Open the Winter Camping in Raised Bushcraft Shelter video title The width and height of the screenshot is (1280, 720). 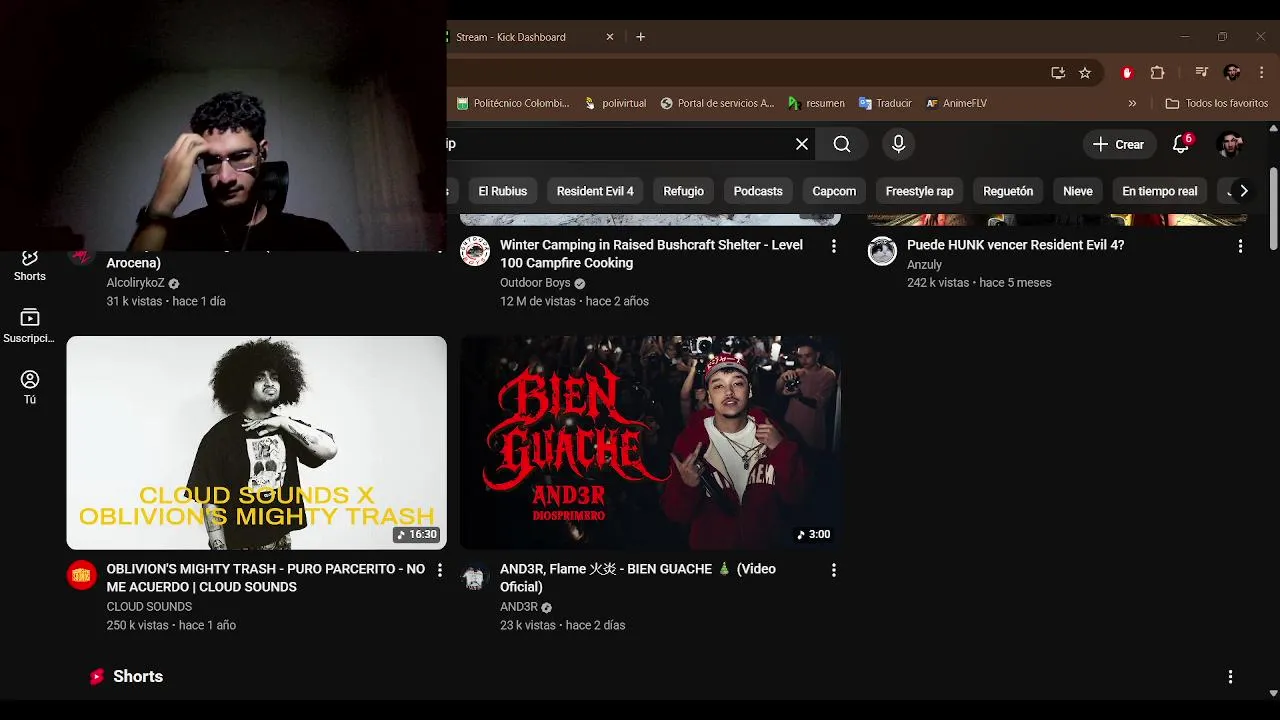pyautogui.click(x=651, y=254)
